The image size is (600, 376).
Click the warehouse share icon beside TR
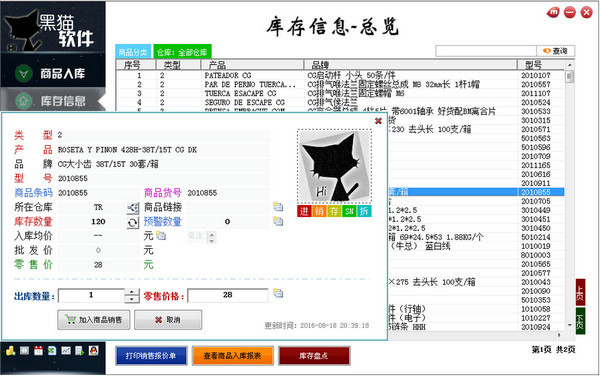[x=132, y=208]
